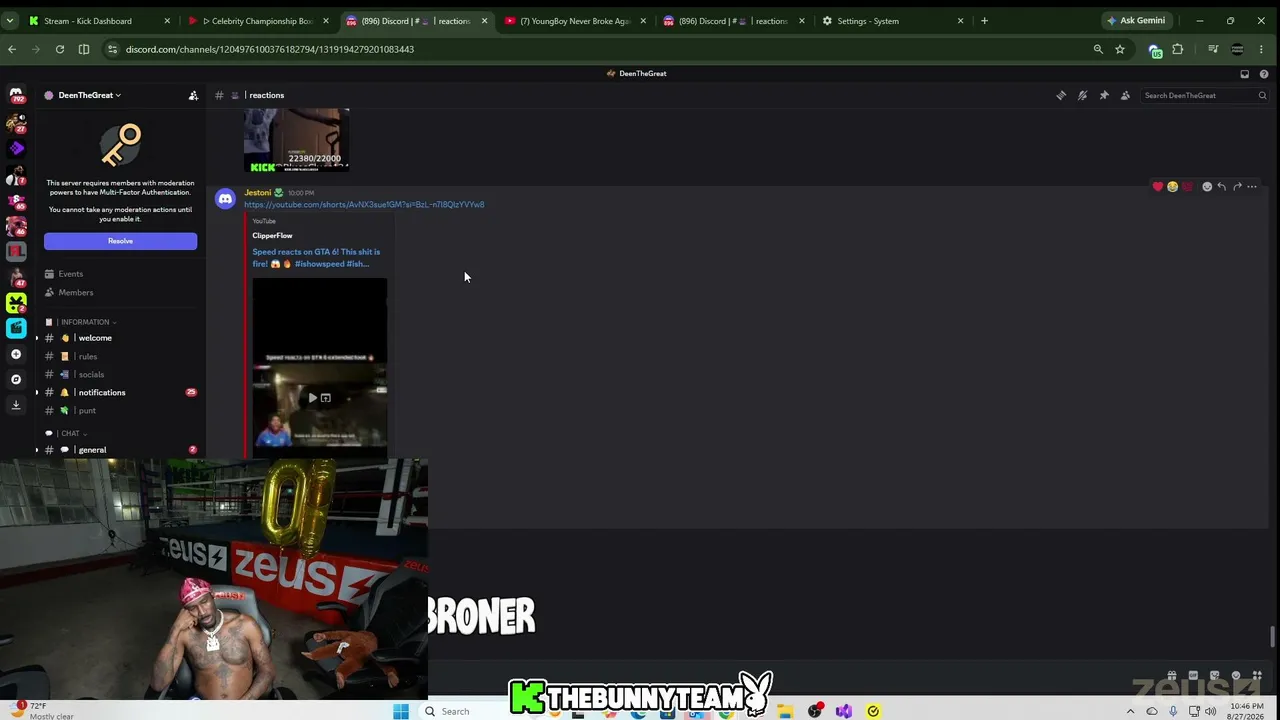Forward Jestoni's message with forward arrow

pyautogui.click(x=1237, y=187)
